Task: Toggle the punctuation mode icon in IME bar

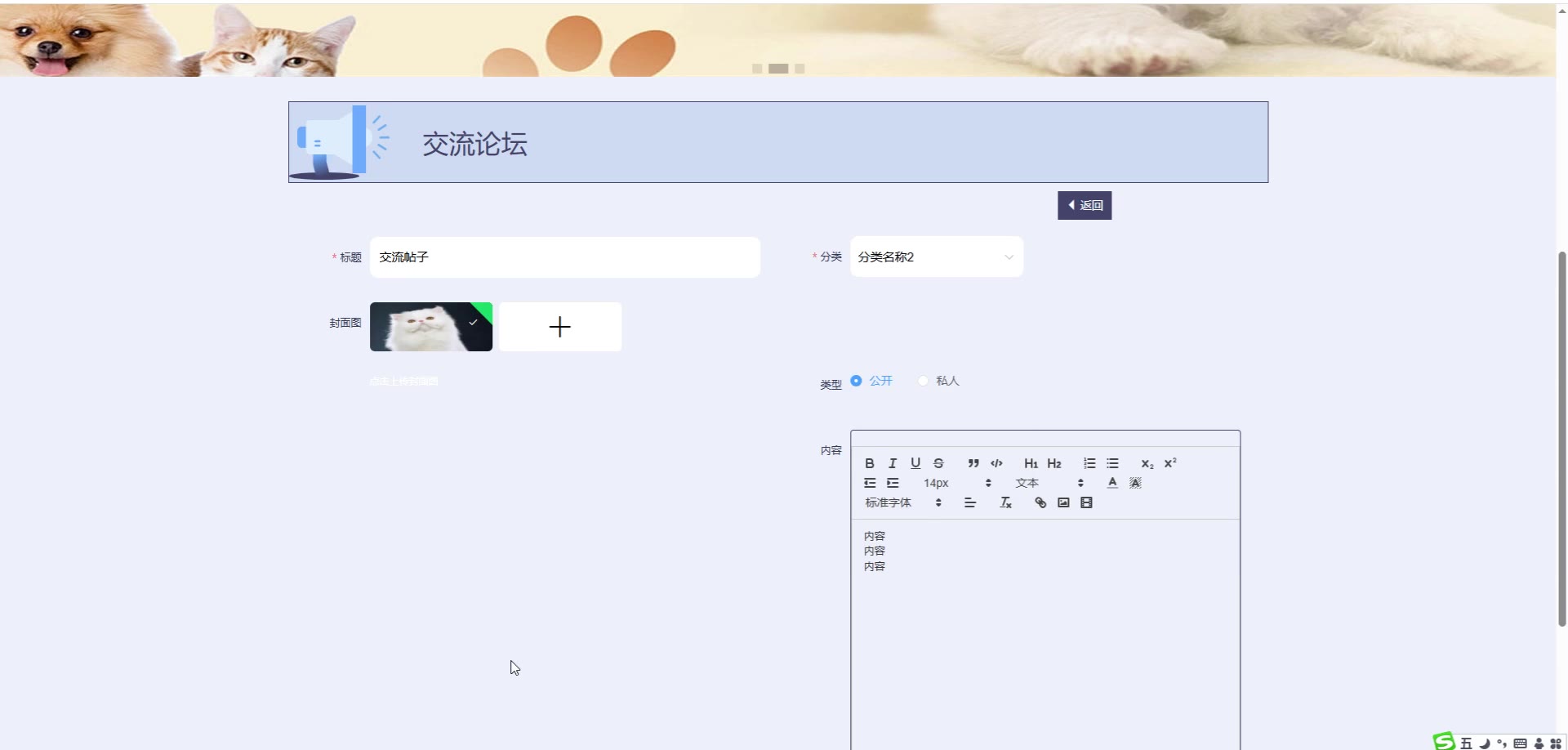Action: 1502,743
